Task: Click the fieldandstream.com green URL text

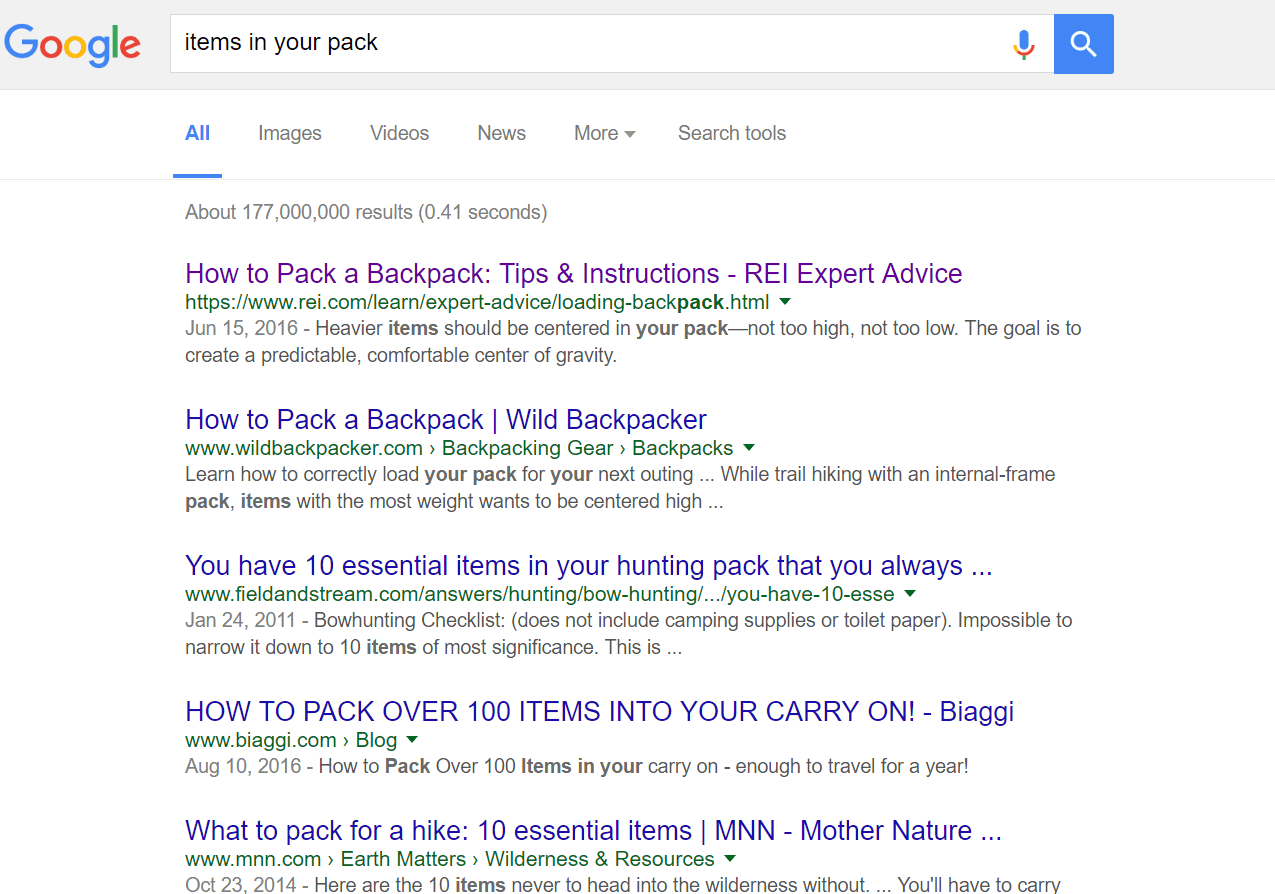Action: coord(540,594)
